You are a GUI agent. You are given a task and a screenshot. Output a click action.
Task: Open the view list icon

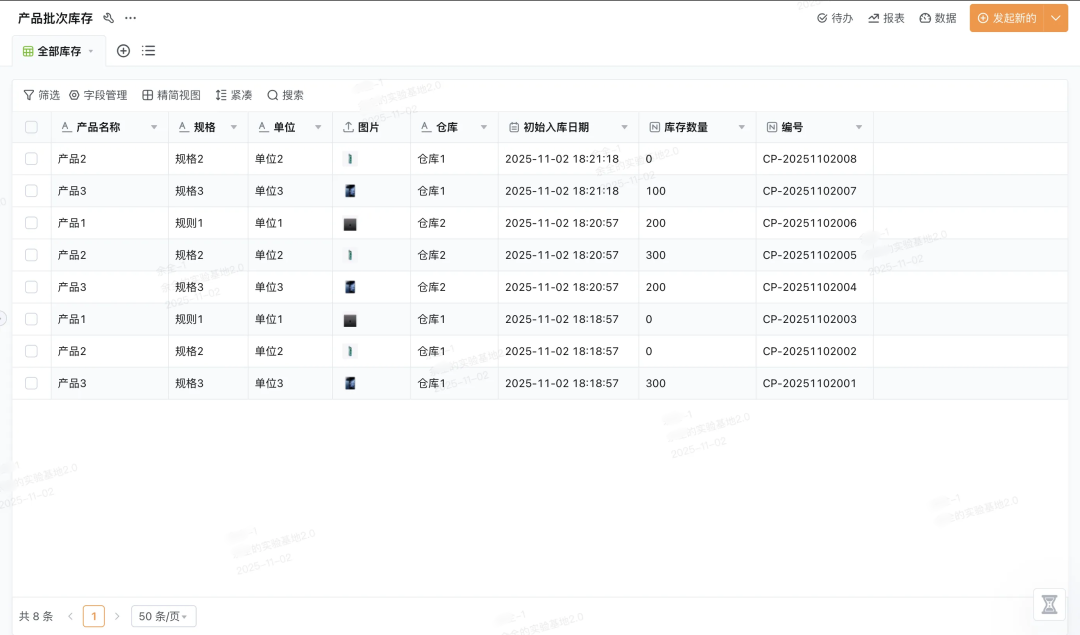coord(148,51)
